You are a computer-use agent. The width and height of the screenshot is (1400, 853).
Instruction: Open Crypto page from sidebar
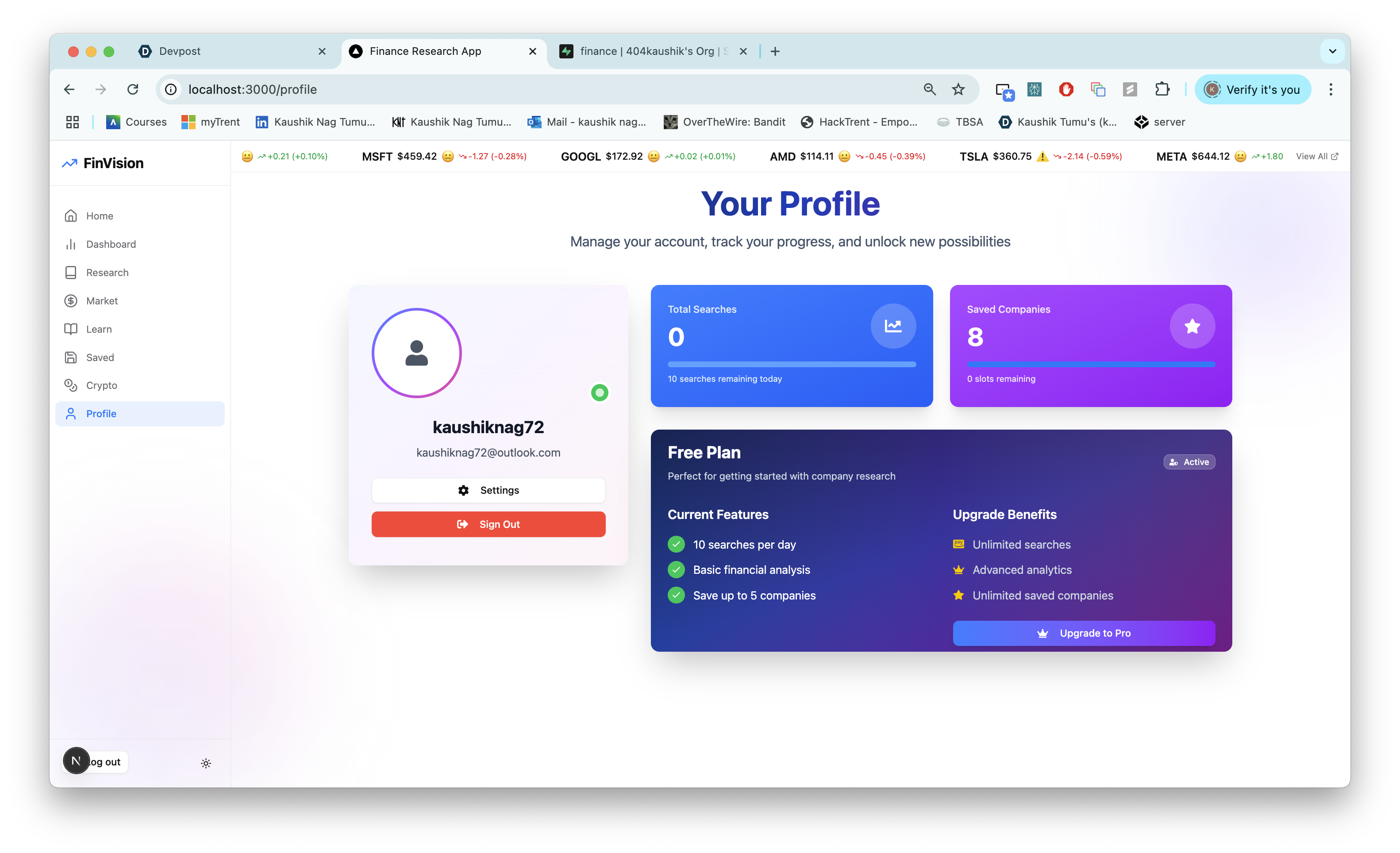[x=101, y=385]
